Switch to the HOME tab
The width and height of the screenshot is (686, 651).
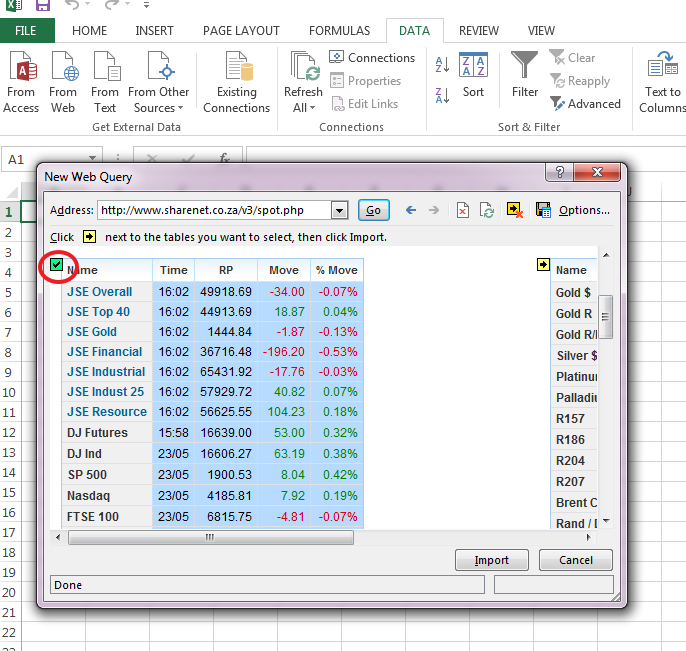point(89,31)
